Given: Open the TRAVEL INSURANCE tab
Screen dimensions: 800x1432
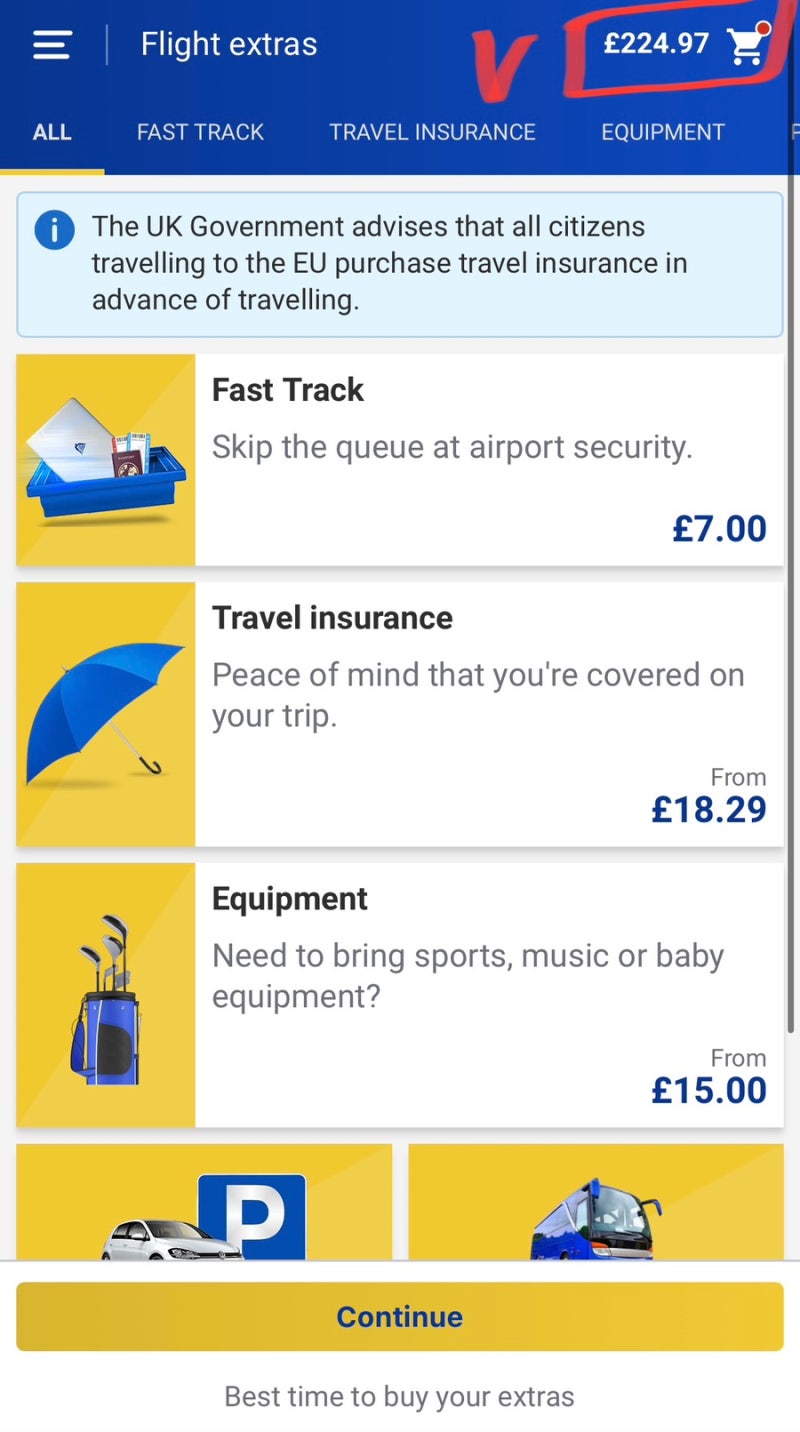Looking at the screenshot, I should pos(432,132).
